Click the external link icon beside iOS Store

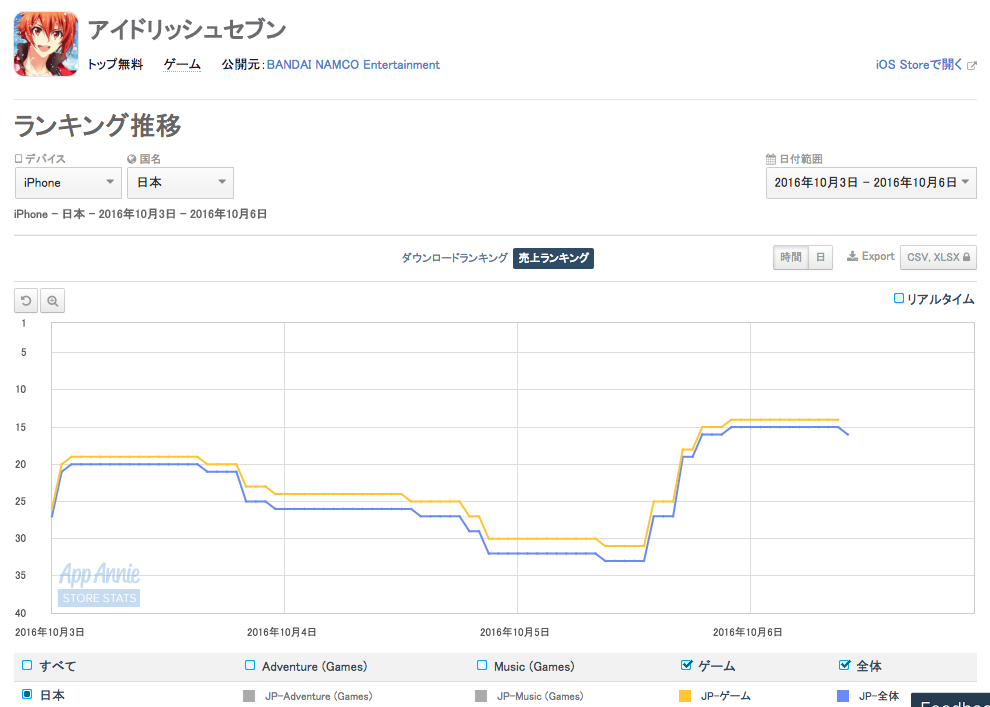(972, 65)
